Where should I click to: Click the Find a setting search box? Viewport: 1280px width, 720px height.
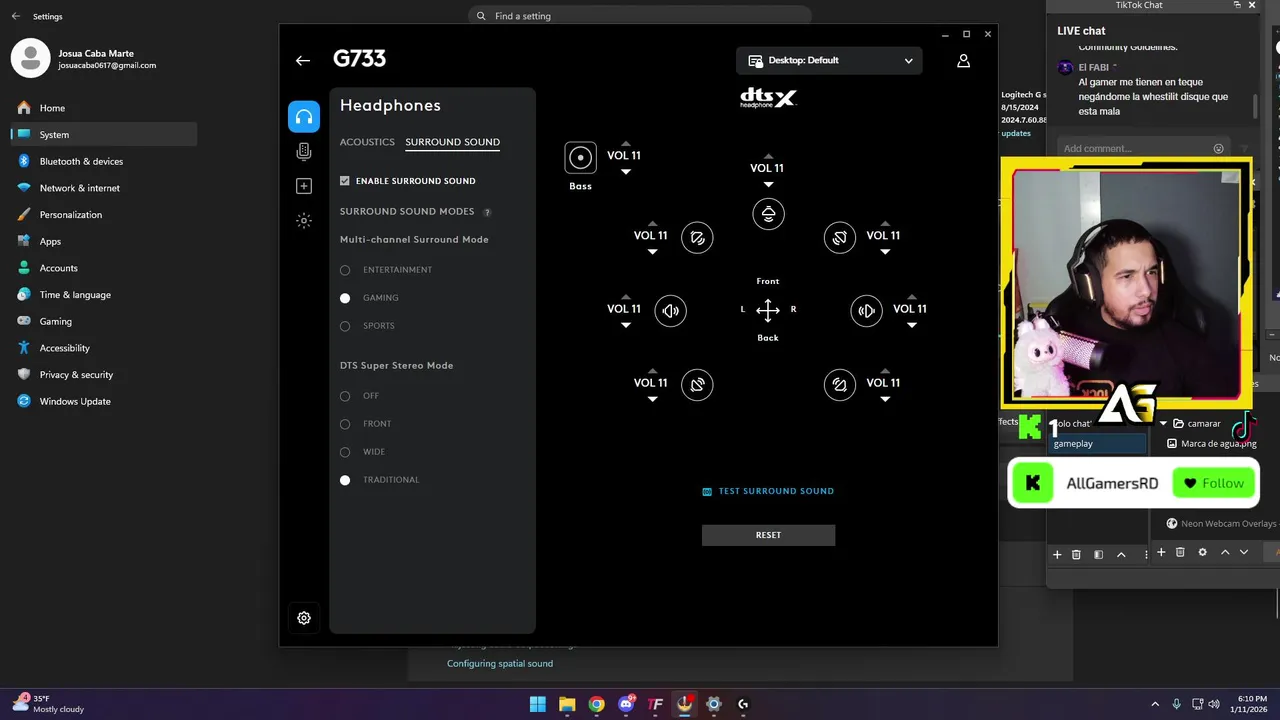640,16
